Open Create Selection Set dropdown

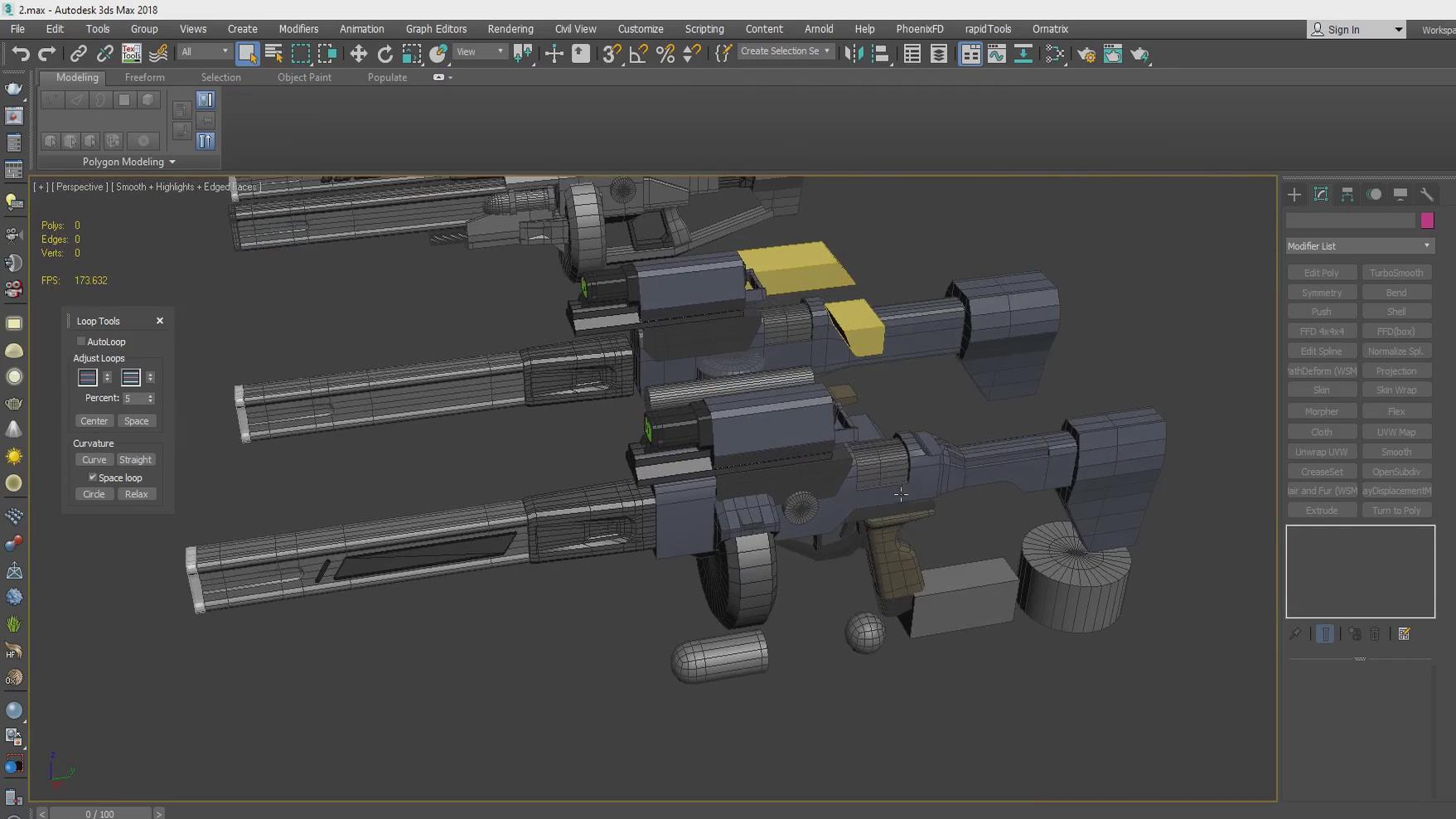(x=785, y=51)
